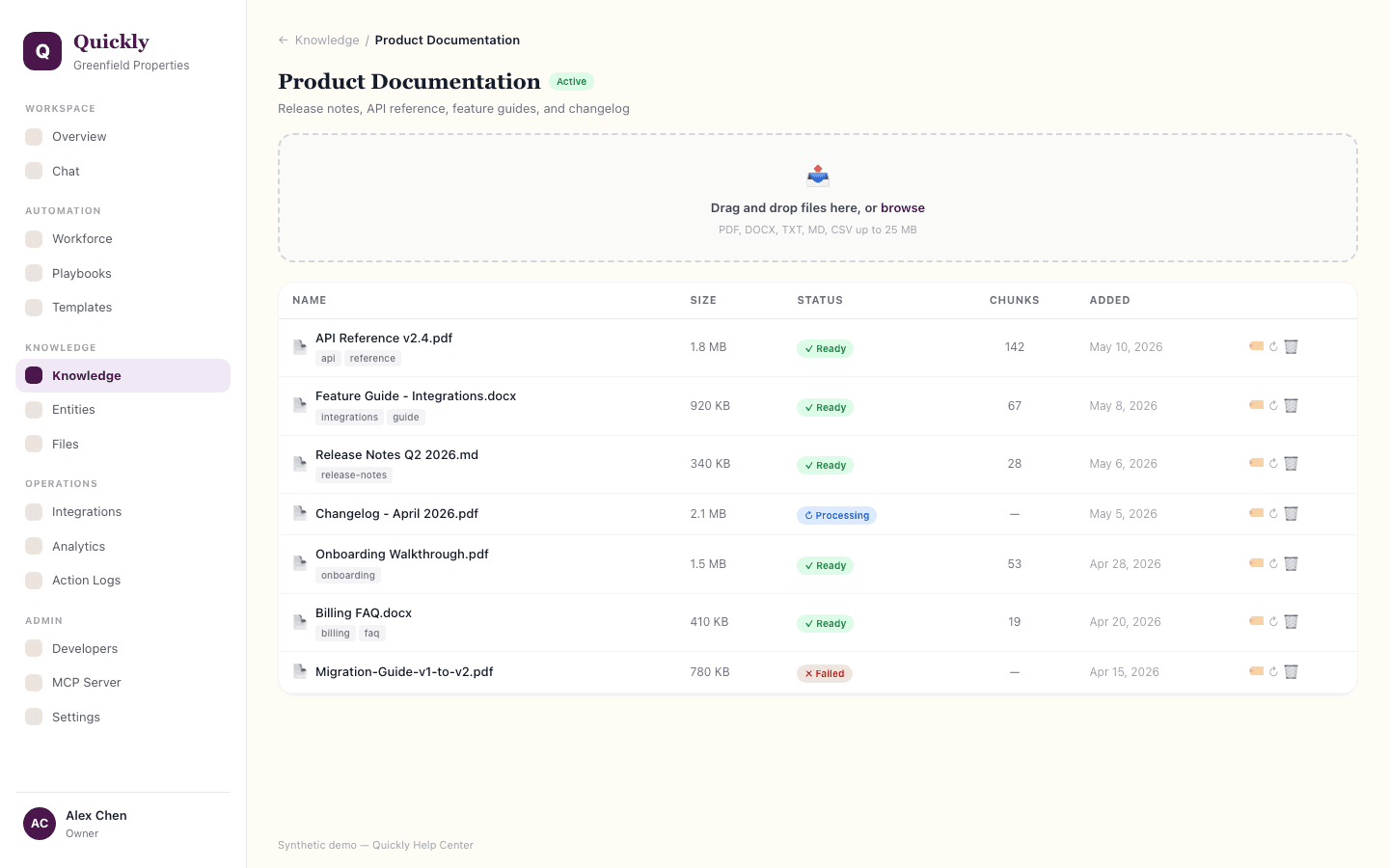Go to Files in sidebar
Screen dimensions: 1389x868
123,444
